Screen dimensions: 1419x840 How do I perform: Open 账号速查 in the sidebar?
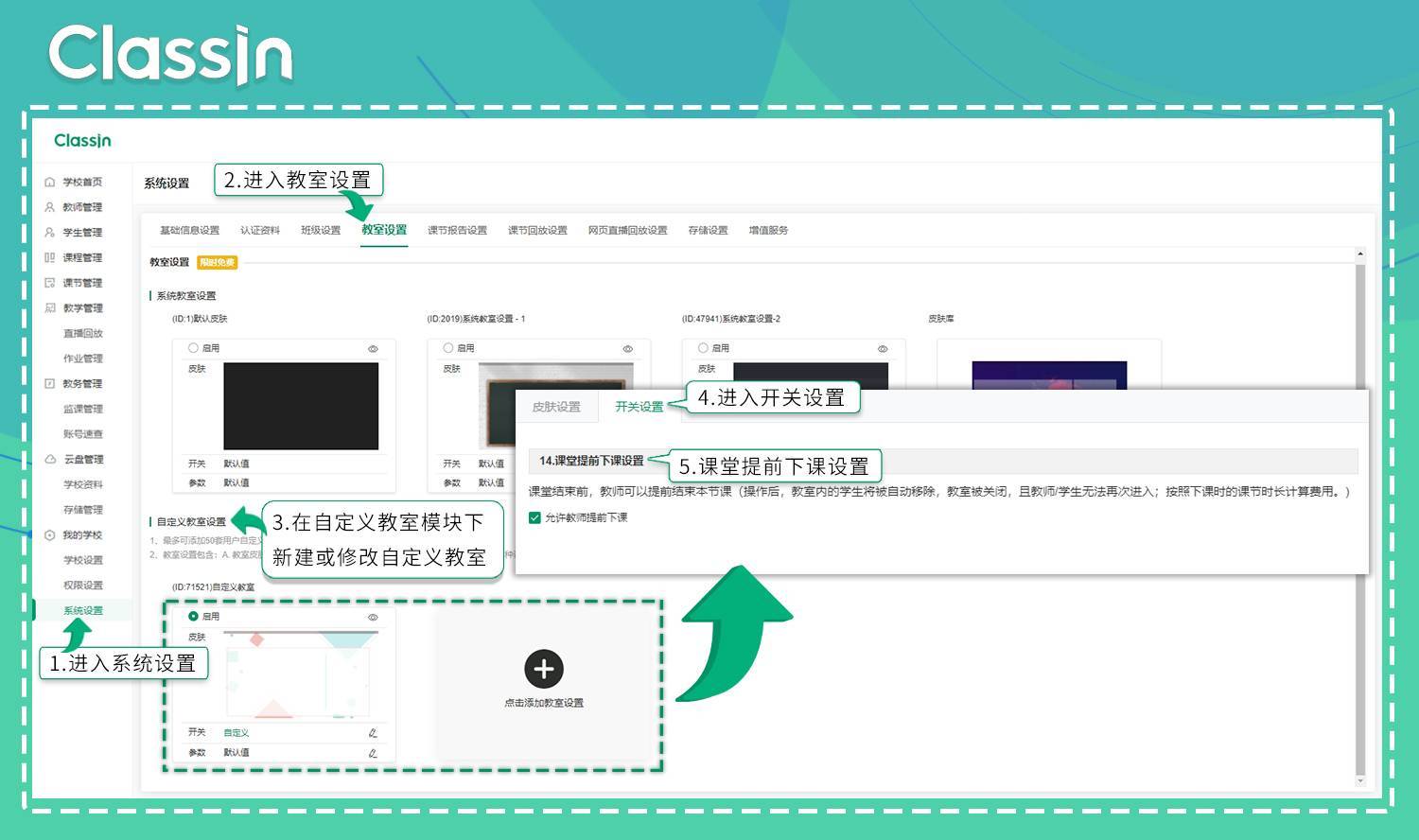coord(82,434)
